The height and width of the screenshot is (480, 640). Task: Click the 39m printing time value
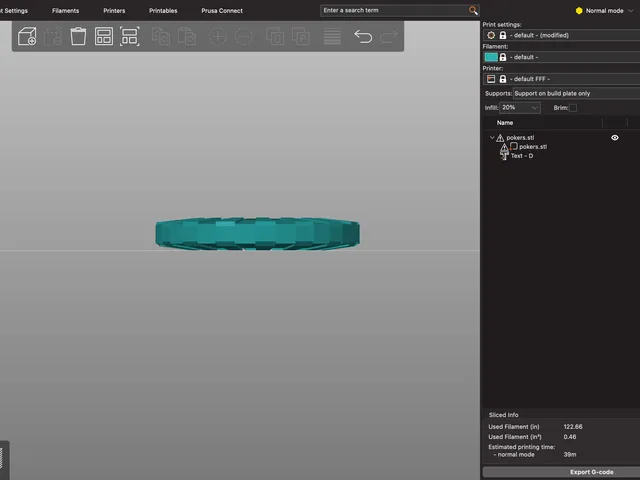[x=570, y=454]
